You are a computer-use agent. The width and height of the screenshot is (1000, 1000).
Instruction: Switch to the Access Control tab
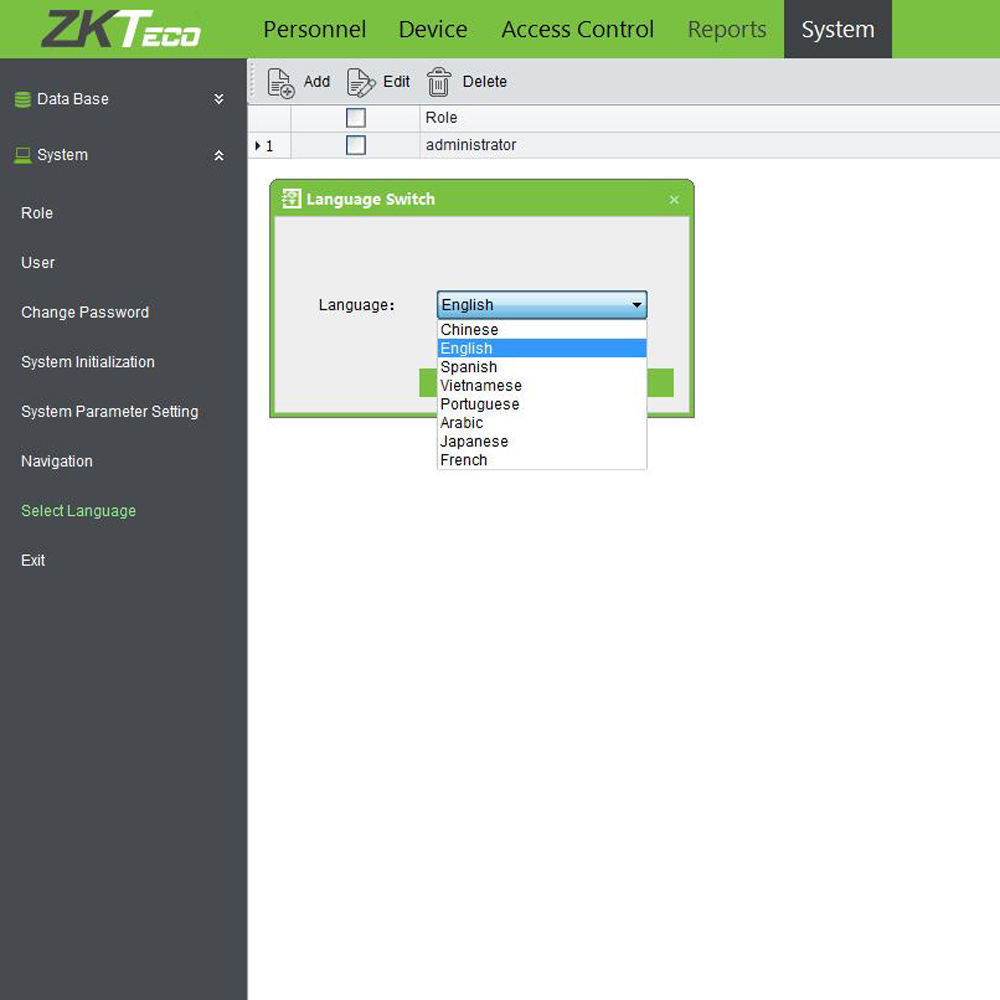click(577, 29)
